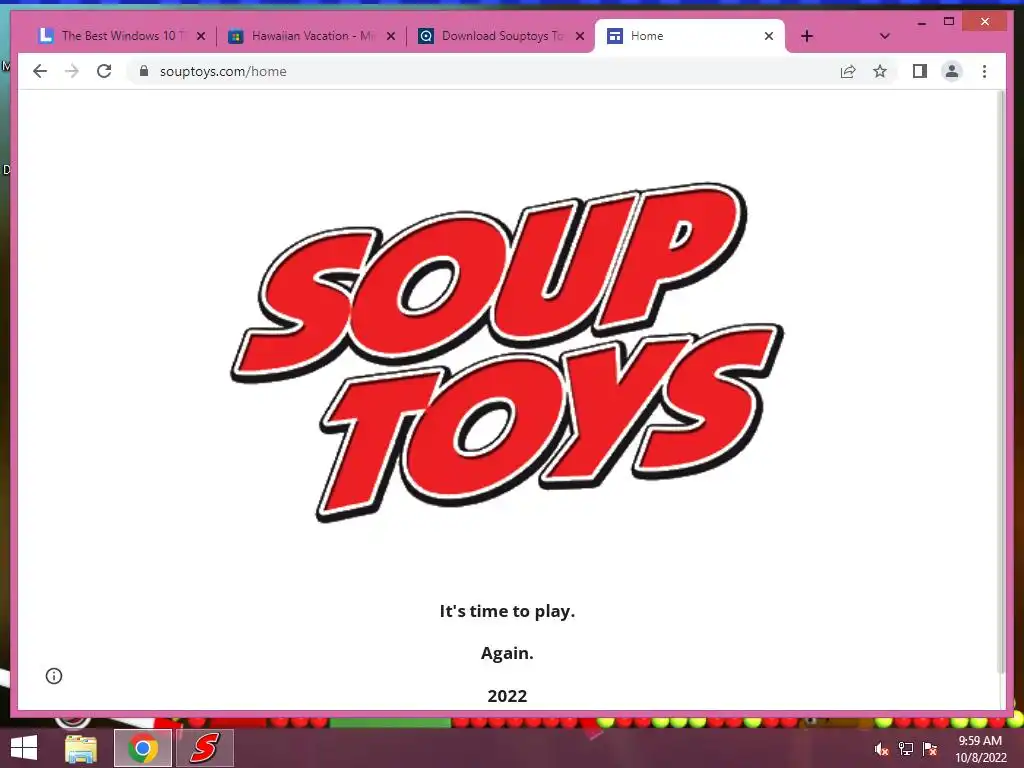Open Souptoys from the taskbar

204,748
